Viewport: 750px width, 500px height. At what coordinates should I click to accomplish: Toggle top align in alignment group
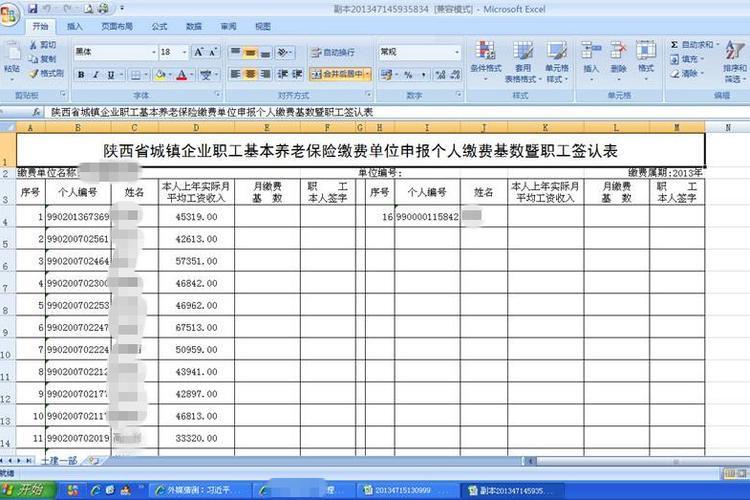tap(235, 52)
